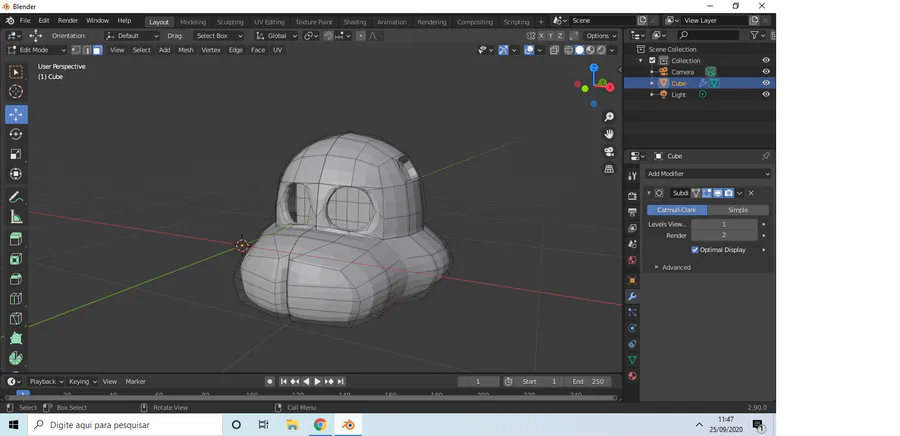Screen dimensions: 900x436
Task: Adjust the Levels Viewport value field
Action: (724, 224)
